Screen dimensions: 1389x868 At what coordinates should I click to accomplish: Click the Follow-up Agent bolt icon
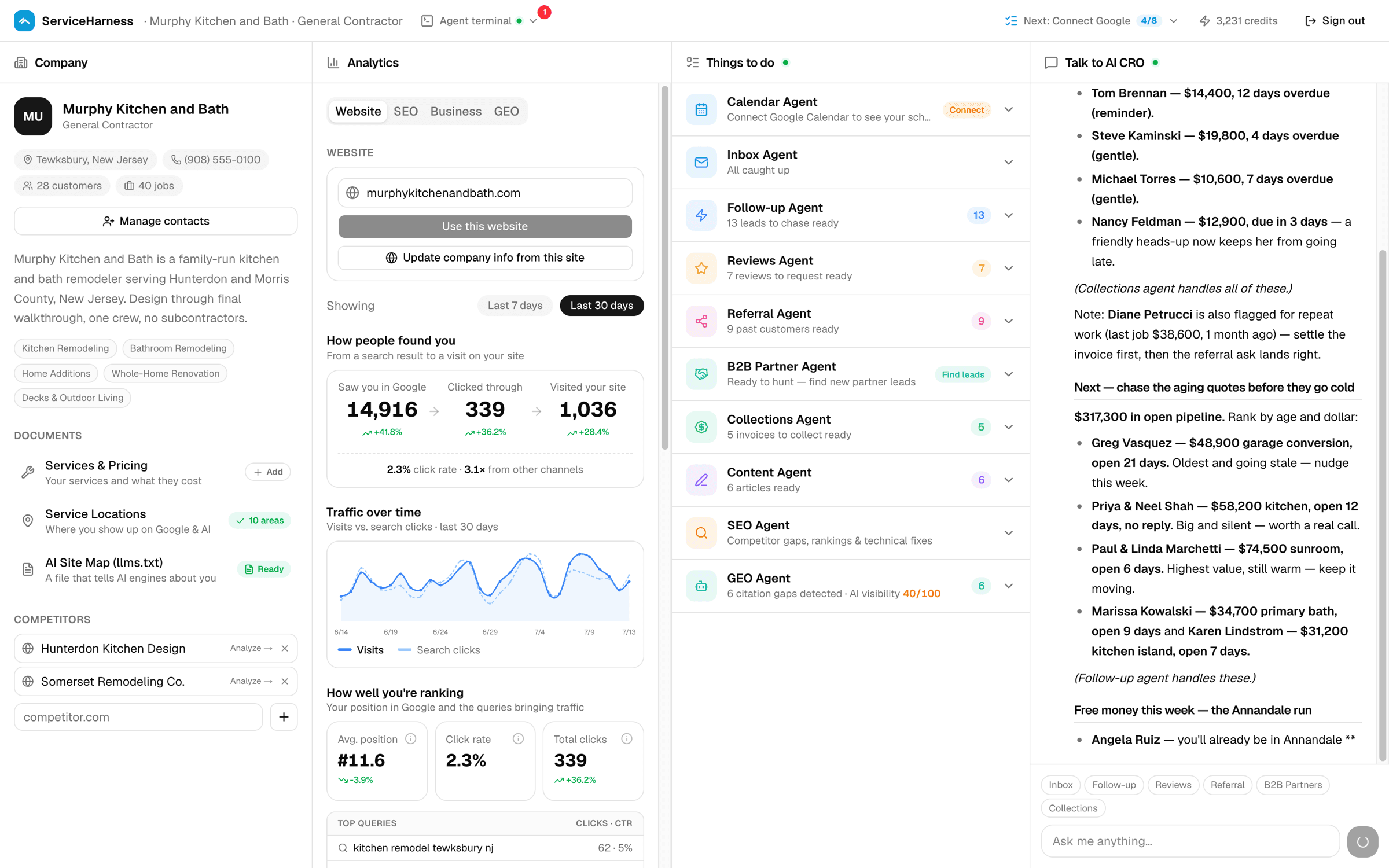[701, 215]
